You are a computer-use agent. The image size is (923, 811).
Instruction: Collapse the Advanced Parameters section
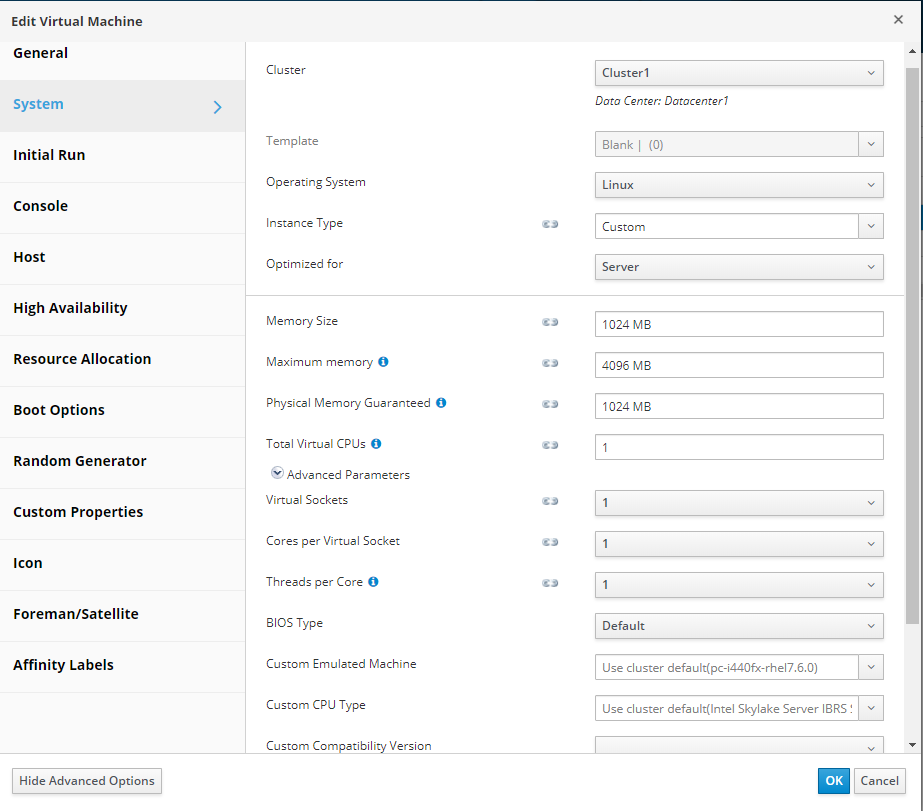click(x=277, y=474)
